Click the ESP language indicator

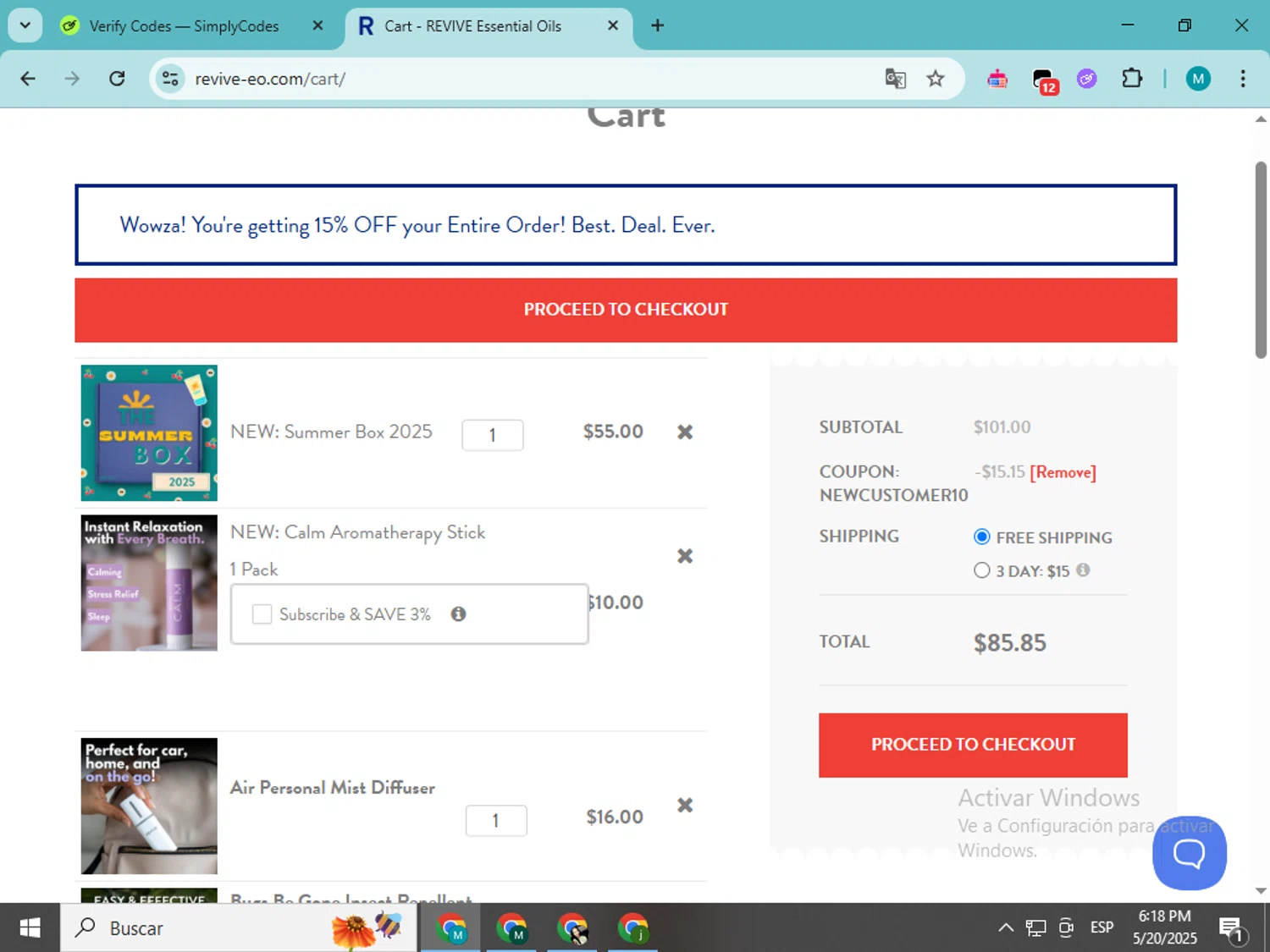pos(1102,927)
